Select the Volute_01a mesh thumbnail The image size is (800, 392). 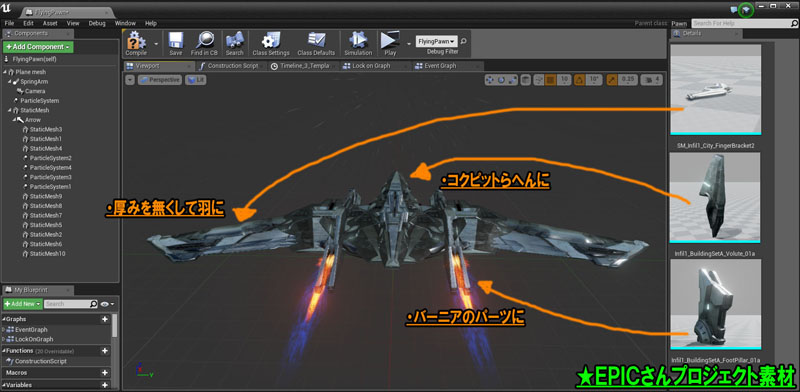(715, 198)
